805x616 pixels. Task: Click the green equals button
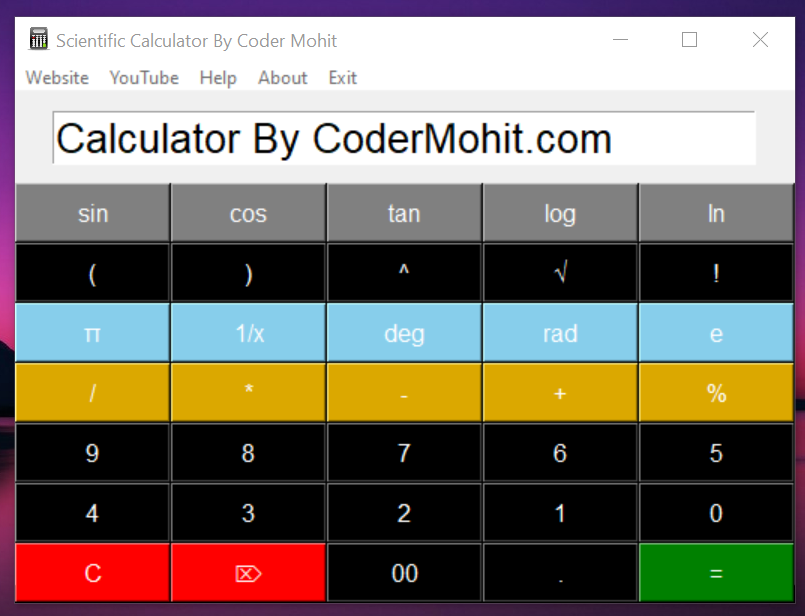[716, 573]
